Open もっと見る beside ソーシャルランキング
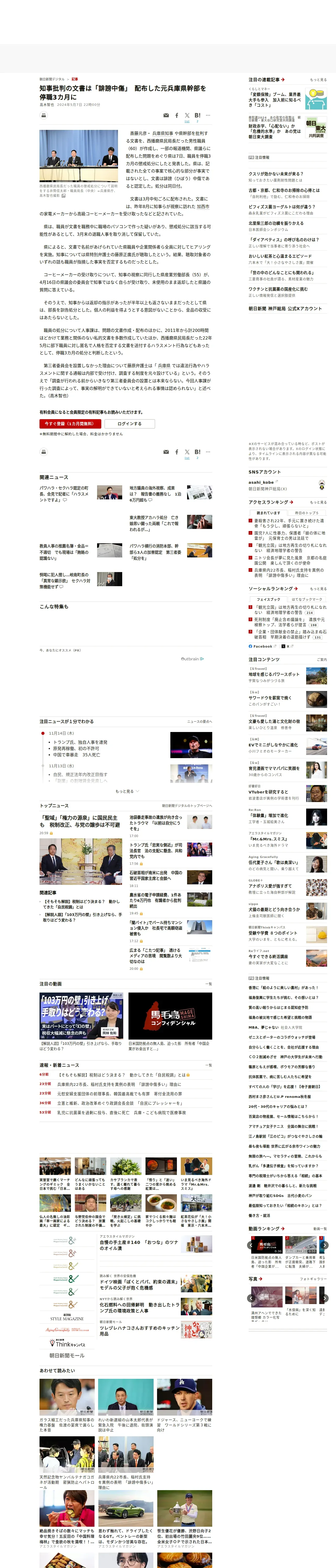 click(x=318, y=589)
